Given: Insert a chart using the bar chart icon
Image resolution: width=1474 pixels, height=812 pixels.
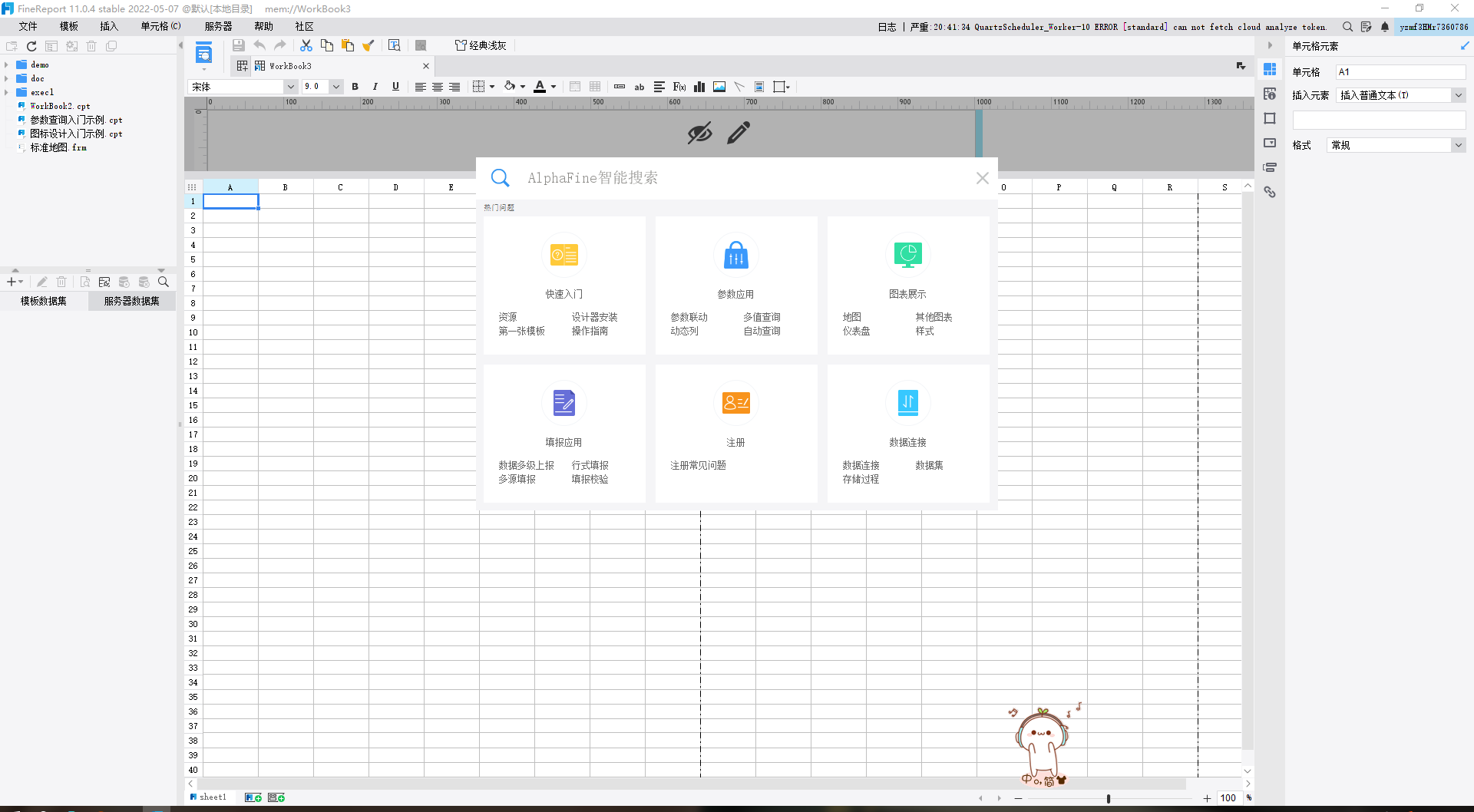Looking at the screenshot, I should tap(699, 87).
